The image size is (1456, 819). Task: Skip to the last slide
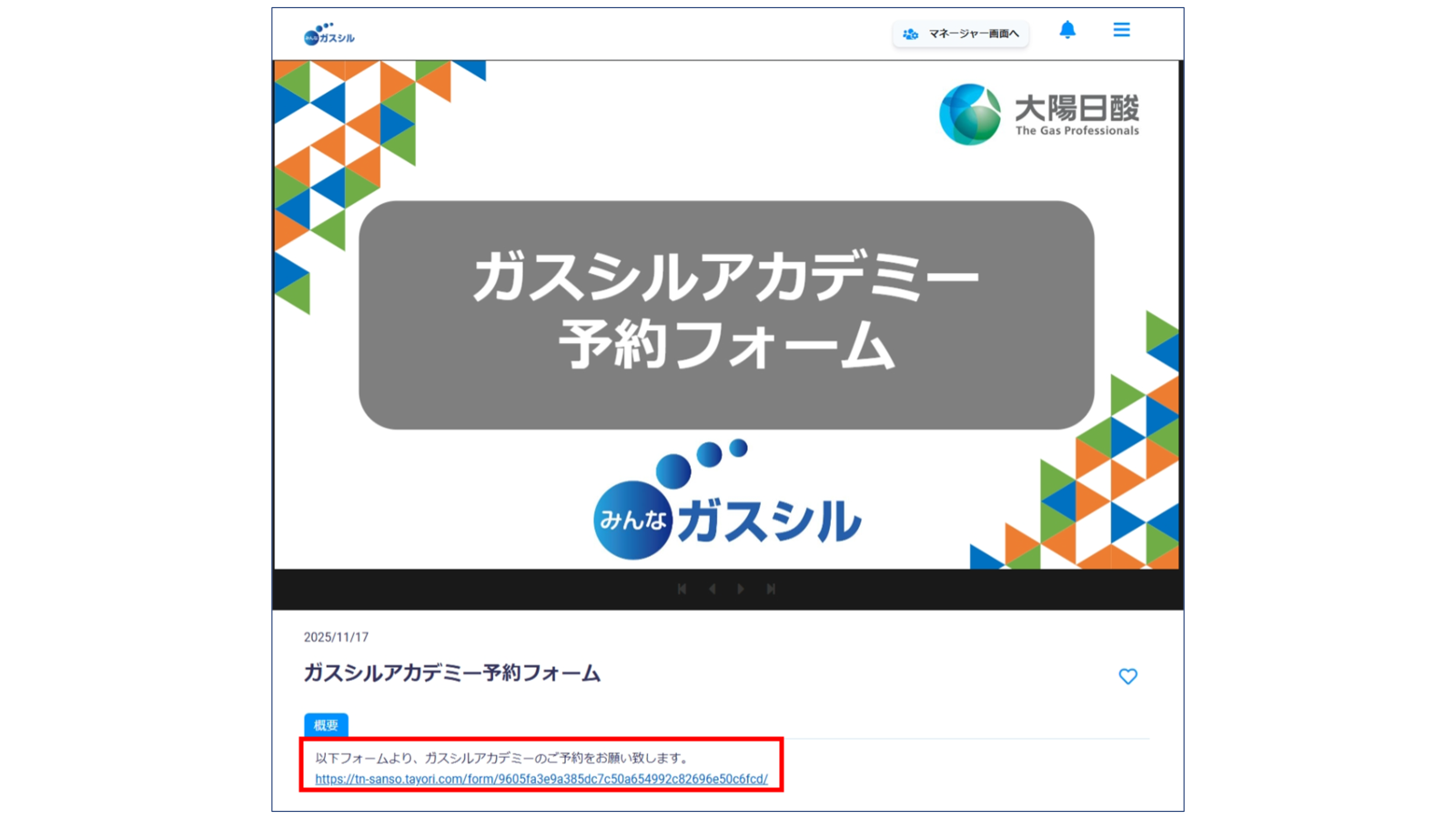tap(771, 589)
